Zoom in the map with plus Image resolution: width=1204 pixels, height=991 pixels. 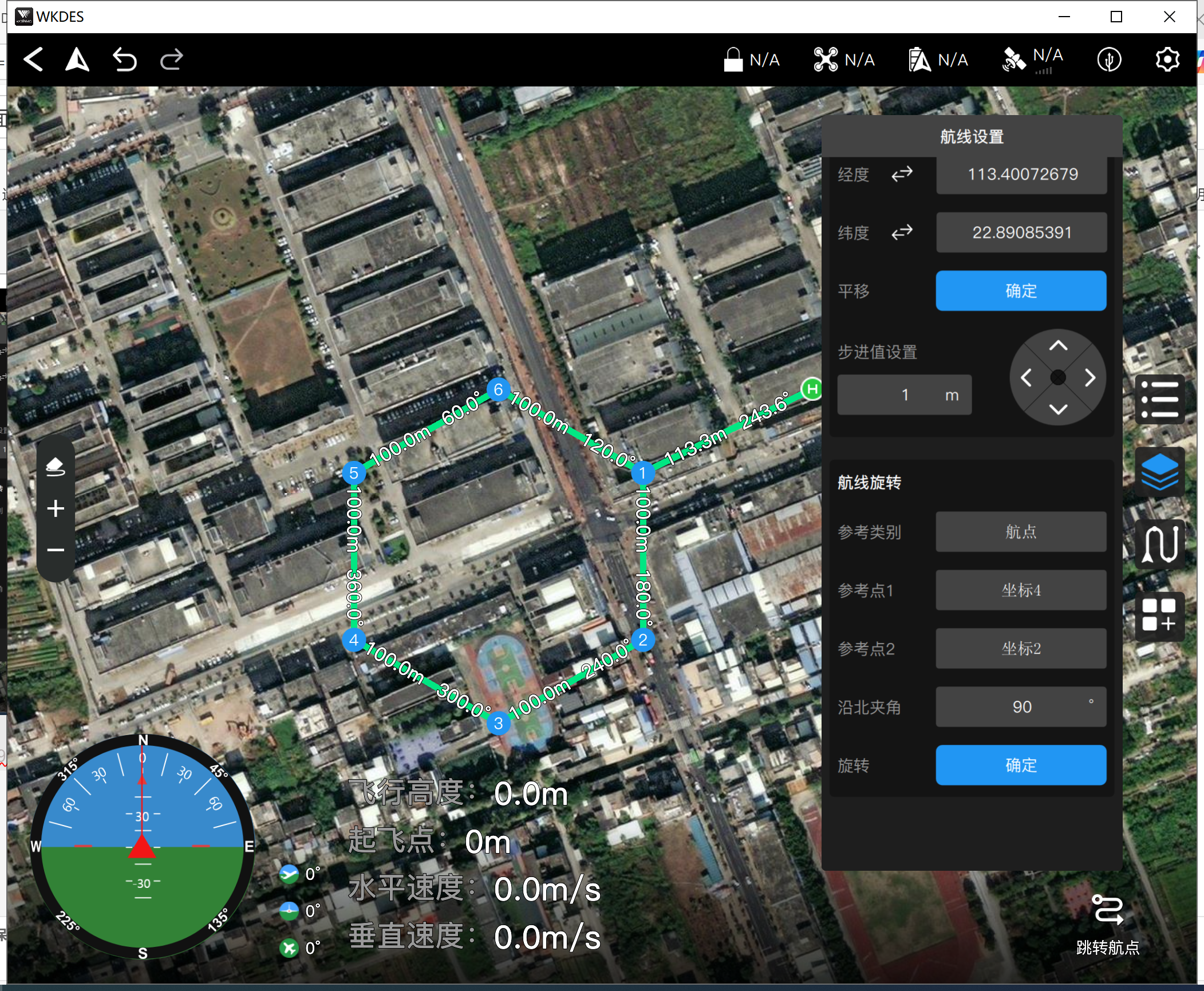56,508
